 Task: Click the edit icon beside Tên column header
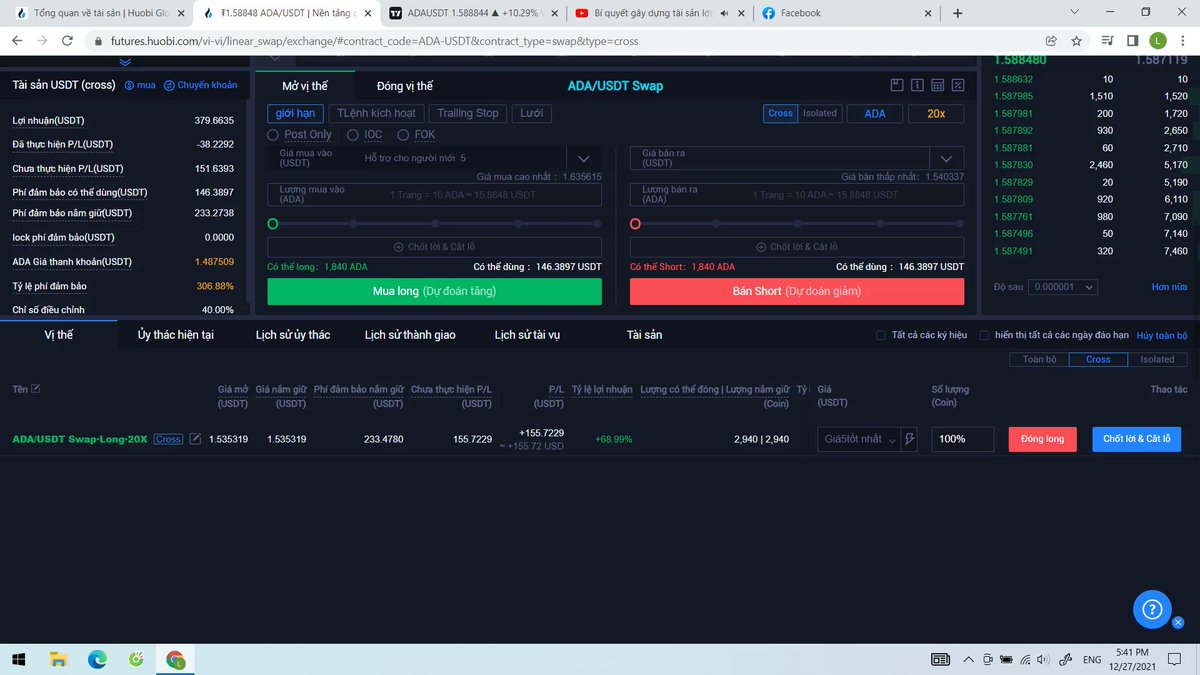click(x=36, y=388)
